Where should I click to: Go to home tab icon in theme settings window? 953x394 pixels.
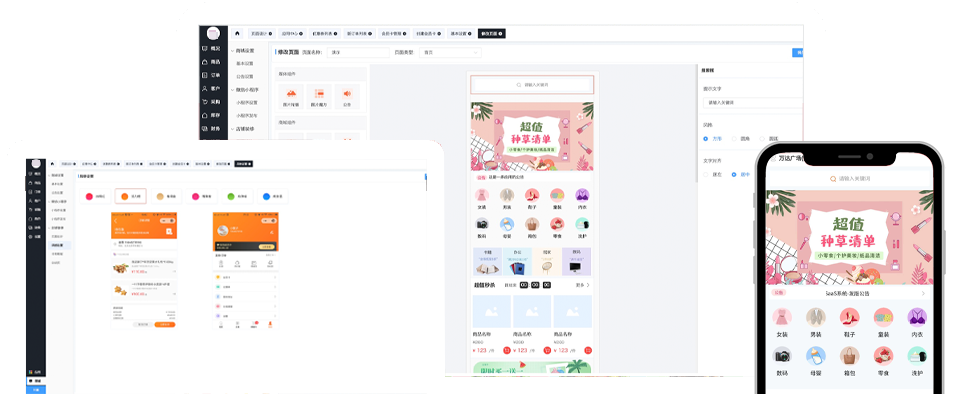(x=53, y=164)
